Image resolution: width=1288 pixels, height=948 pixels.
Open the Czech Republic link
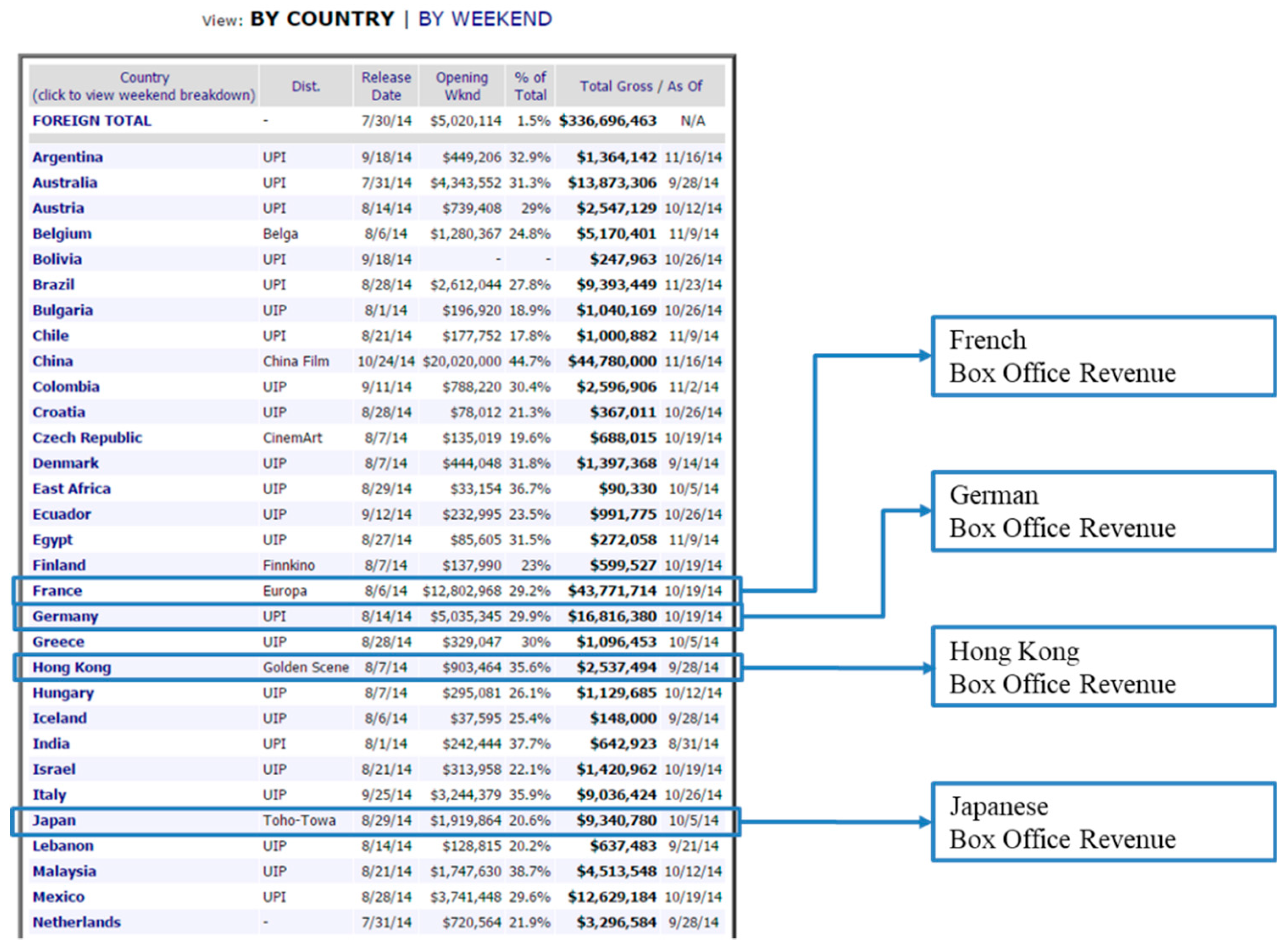click(x=87, y=438)
